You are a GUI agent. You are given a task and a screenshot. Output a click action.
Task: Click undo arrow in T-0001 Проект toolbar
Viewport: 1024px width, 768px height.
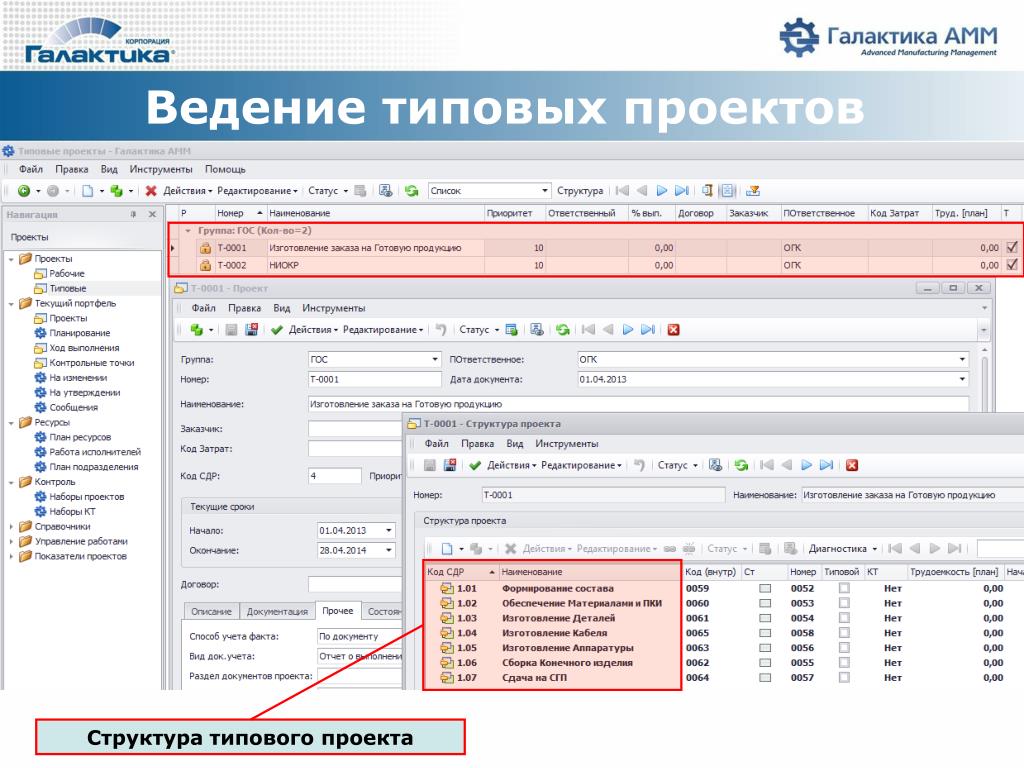(x=441, y=330)
